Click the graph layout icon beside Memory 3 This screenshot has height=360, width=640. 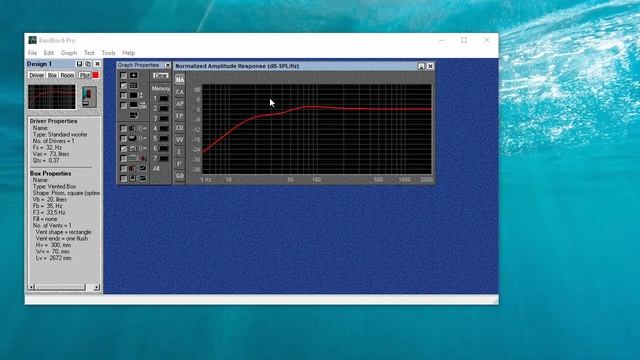tap(133, 116)
